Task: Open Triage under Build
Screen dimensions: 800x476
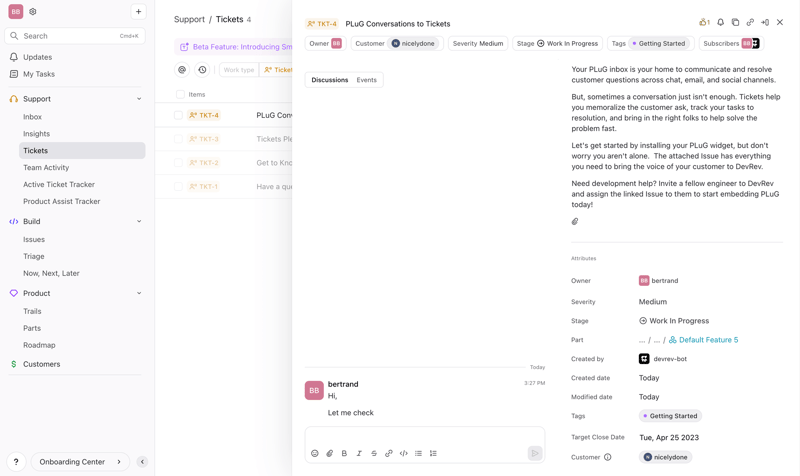Action: tap(34, 256)
